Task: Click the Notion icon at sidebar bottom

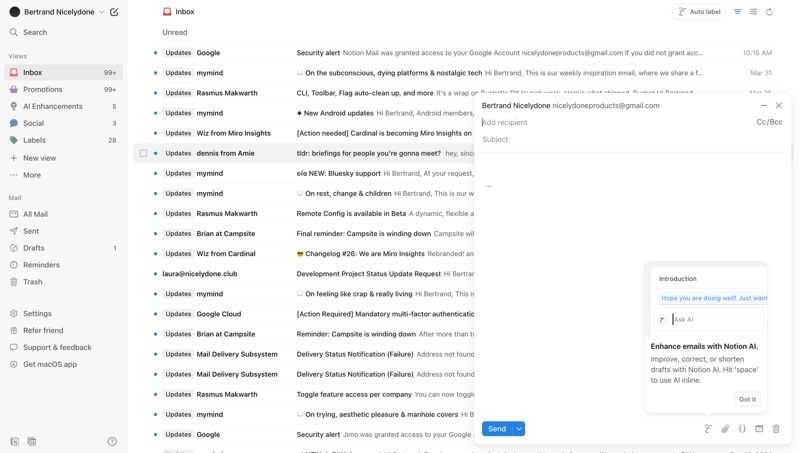Action: point(14,441)
